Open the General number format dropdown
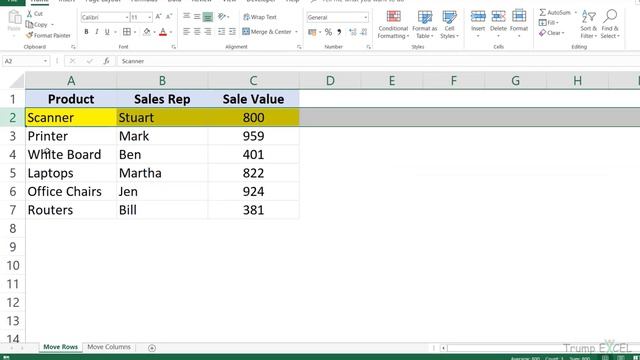 pos(365,18)
